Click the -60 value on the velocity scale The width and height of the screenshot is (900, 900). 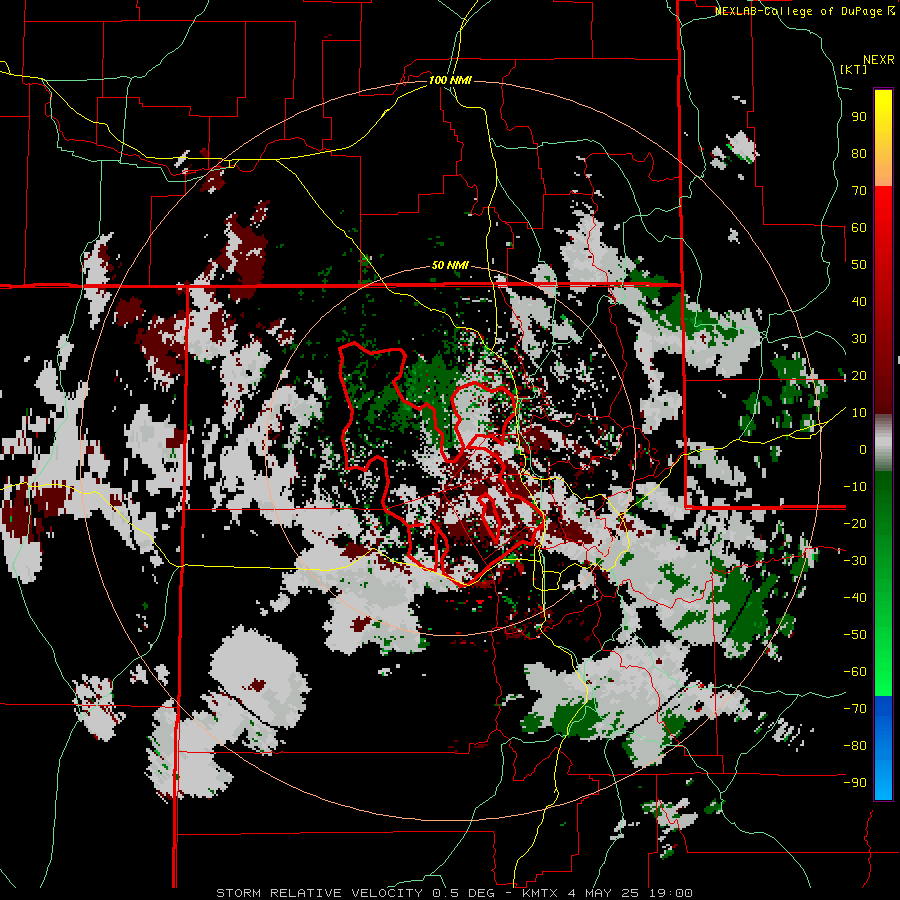[855, 672]
